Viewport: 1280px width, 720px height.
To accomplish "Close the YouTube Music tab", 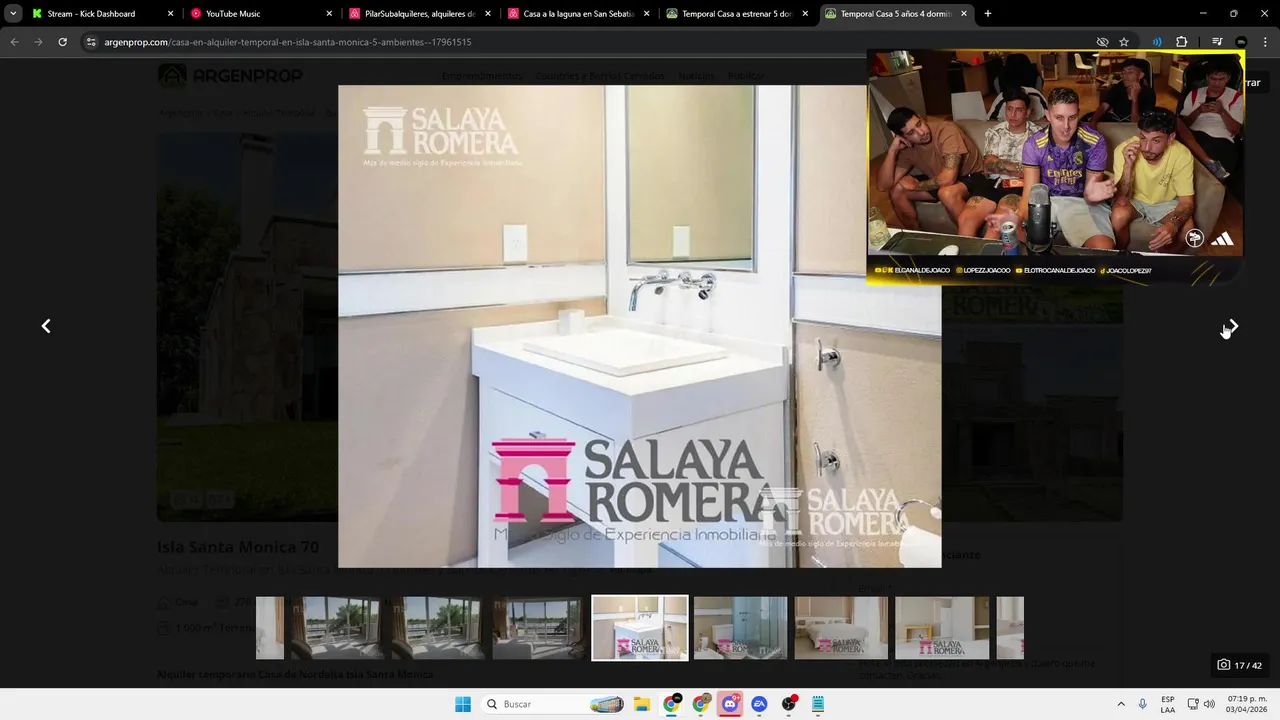I will pos(329,14).
